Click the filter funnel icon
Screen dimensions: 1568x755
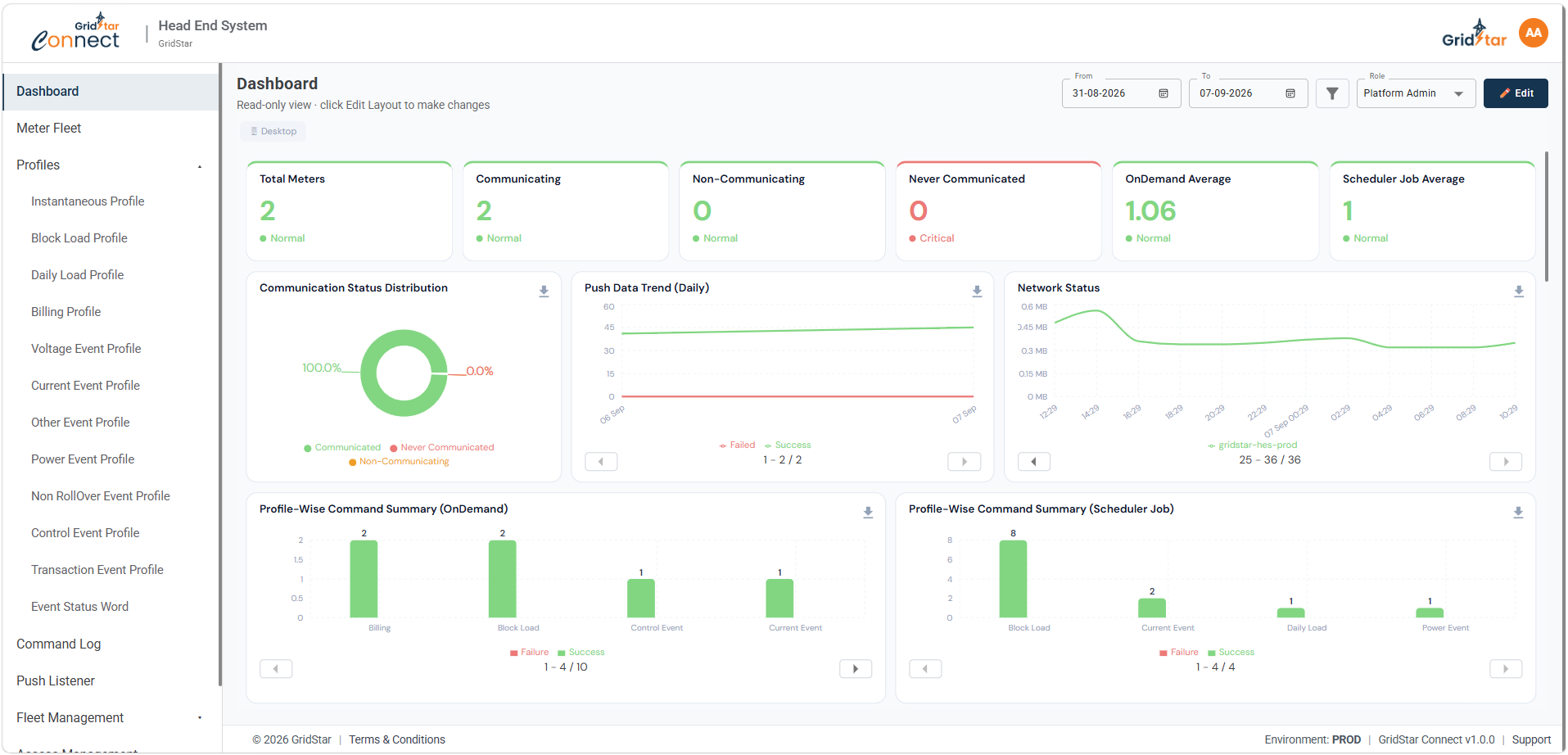pos(1332,93)
